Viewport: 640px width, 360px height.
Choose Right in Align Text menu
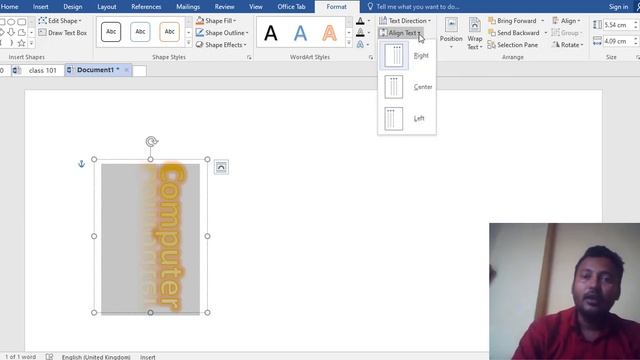pos(407,56)
